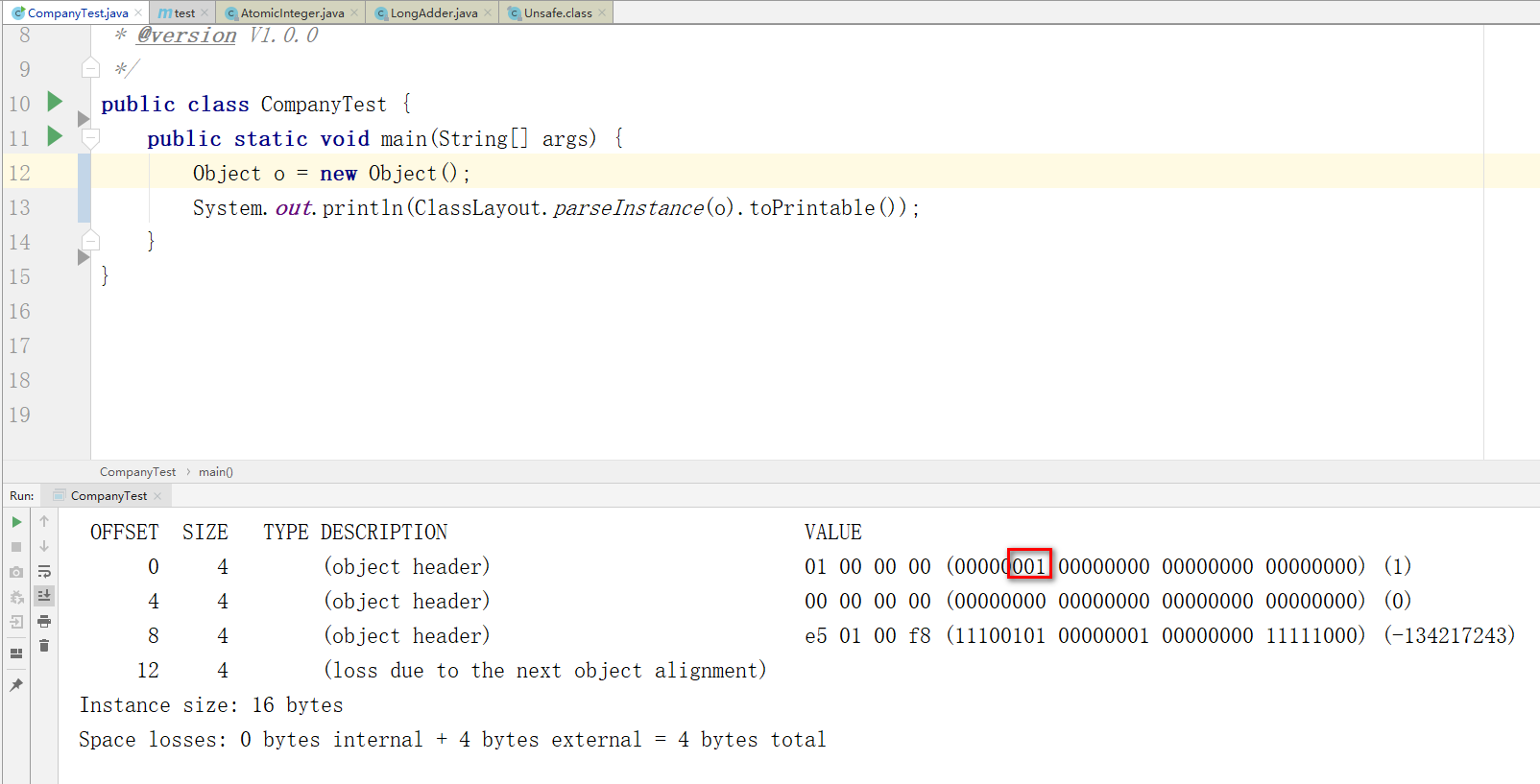Click the Up the Stack Trace arrow
The height and width of the screenshot is (784, 1540).
point(44,522)
